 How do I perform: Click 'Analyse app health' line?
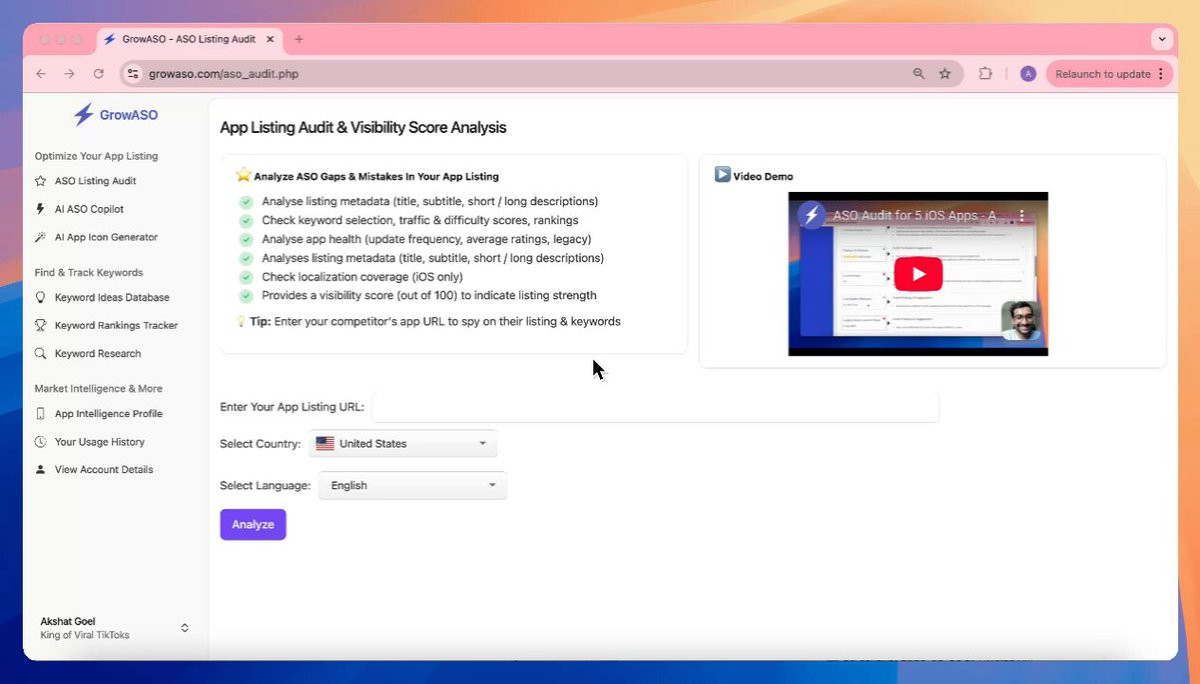point(426,239)
